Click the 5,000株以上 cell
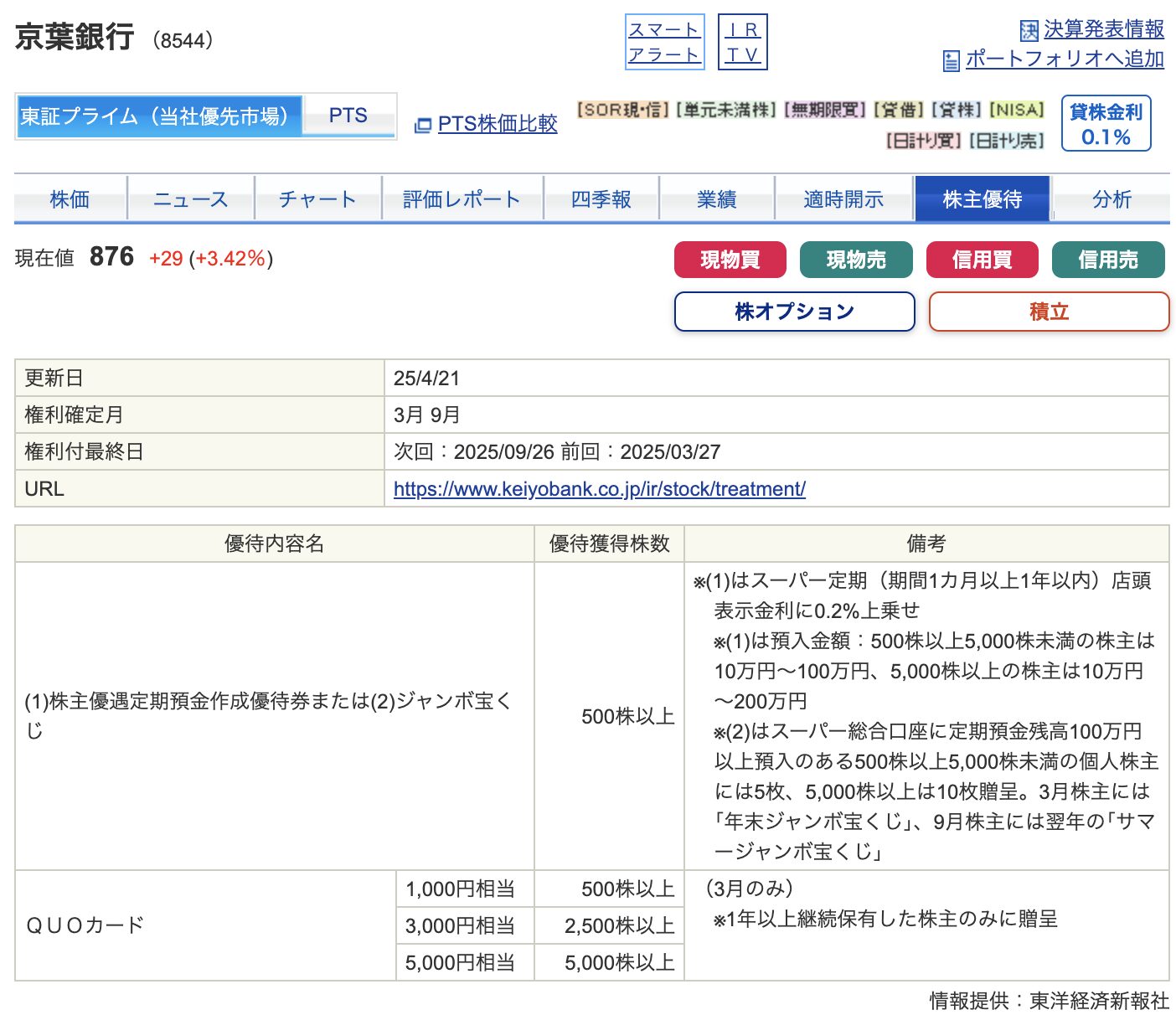 610,963
